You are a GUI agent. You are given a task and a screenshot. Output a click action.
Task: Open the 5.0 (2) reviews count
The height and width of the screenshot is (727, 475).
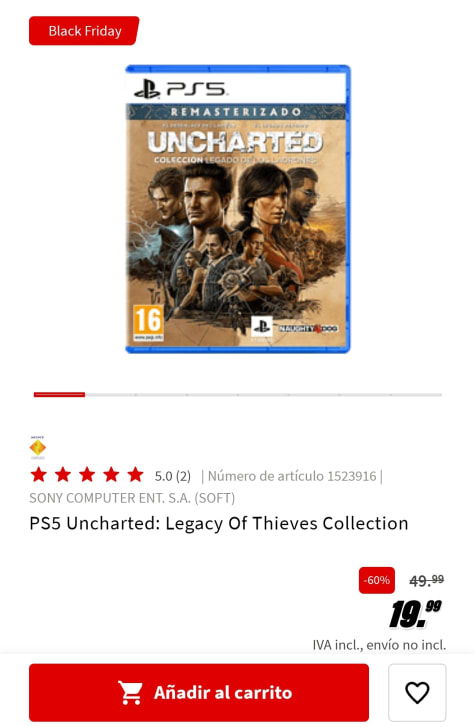click(173, 476)
